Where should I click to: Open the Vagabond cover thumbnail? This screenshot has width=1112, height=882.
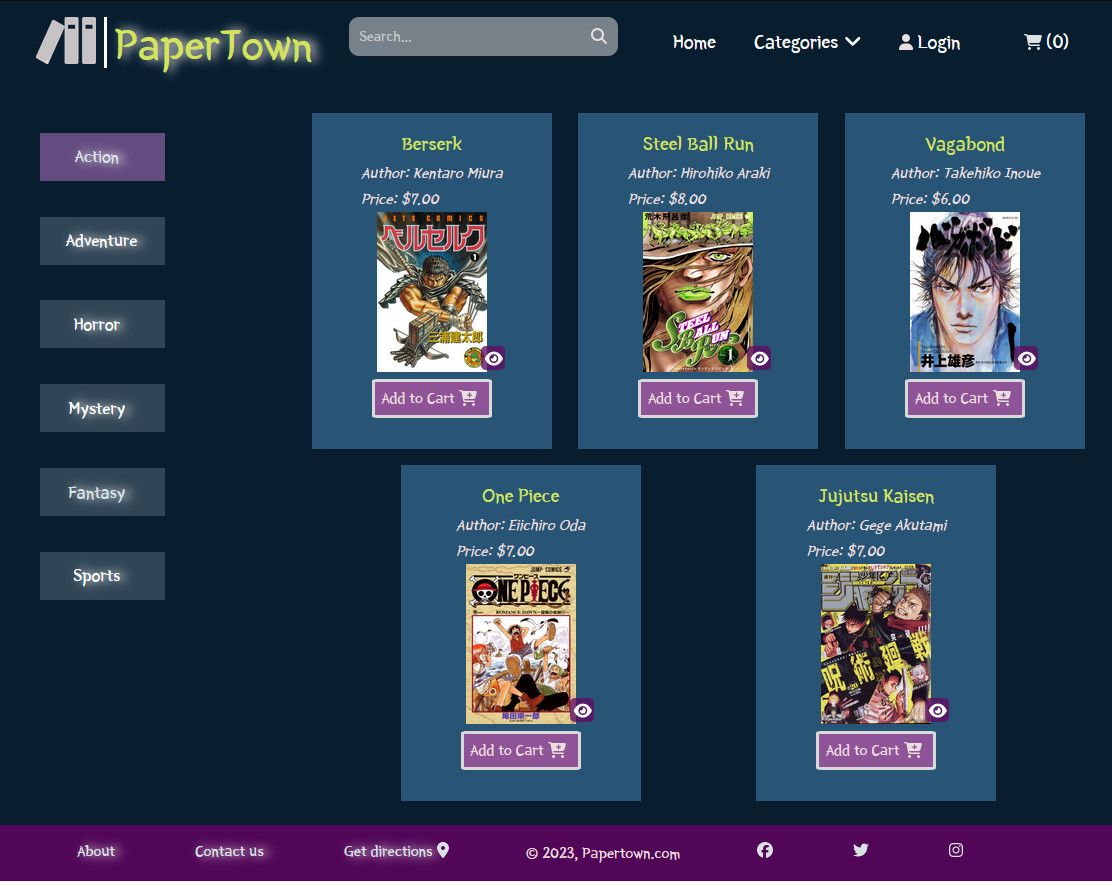click(x=962, y=290)
